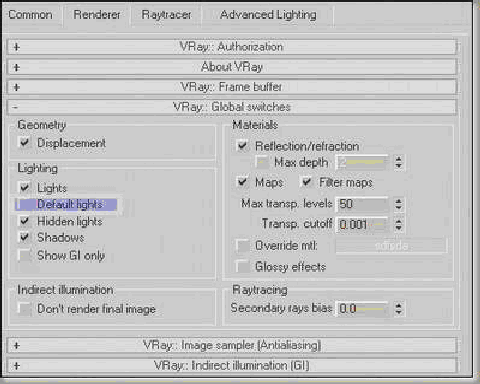Open the Renderer tab
The image size is (480, 384).
point(97,15)
